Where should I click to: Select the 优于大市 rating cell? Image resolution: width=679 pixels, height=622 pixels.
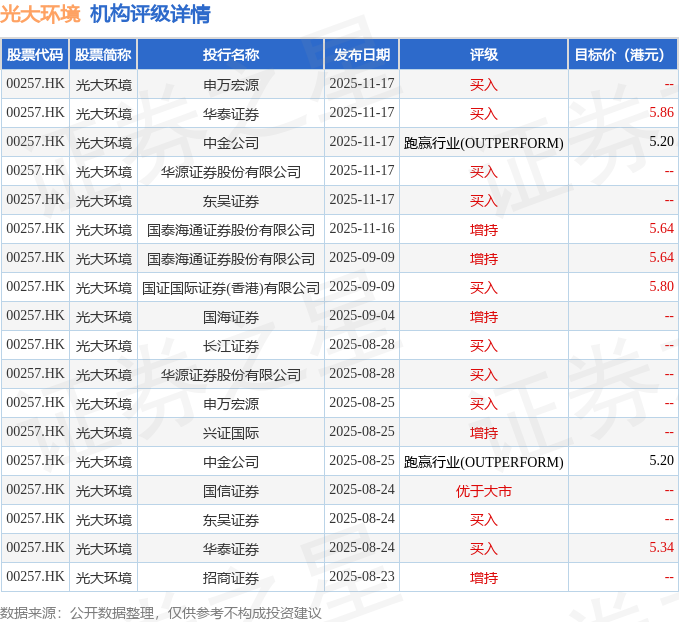coord(484,491)
